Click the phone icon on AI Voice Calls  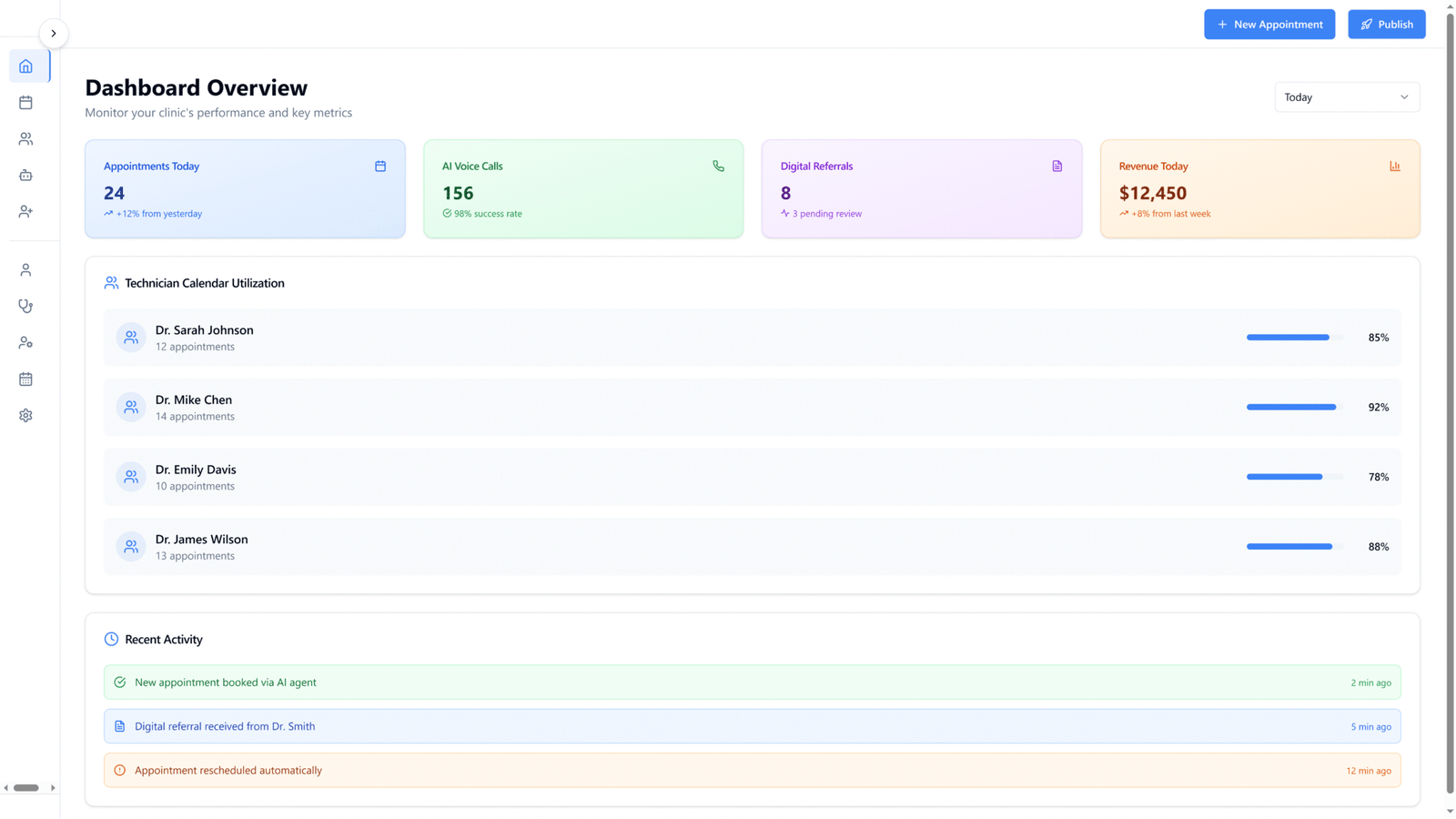coord(718,167)
